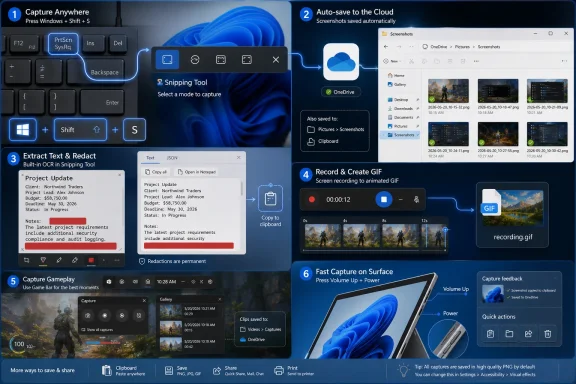Screen dimensions: 576x384
Task: Toggle the mic in the Capture widget
Action: (x=138, y=315)
